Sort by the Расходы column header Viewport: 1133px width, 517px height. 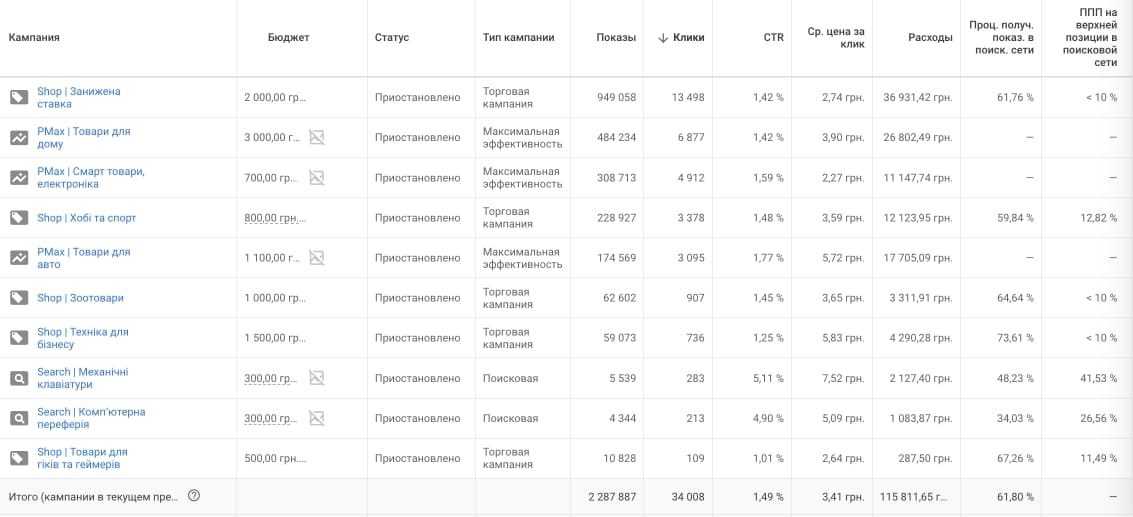coord(930,38)
